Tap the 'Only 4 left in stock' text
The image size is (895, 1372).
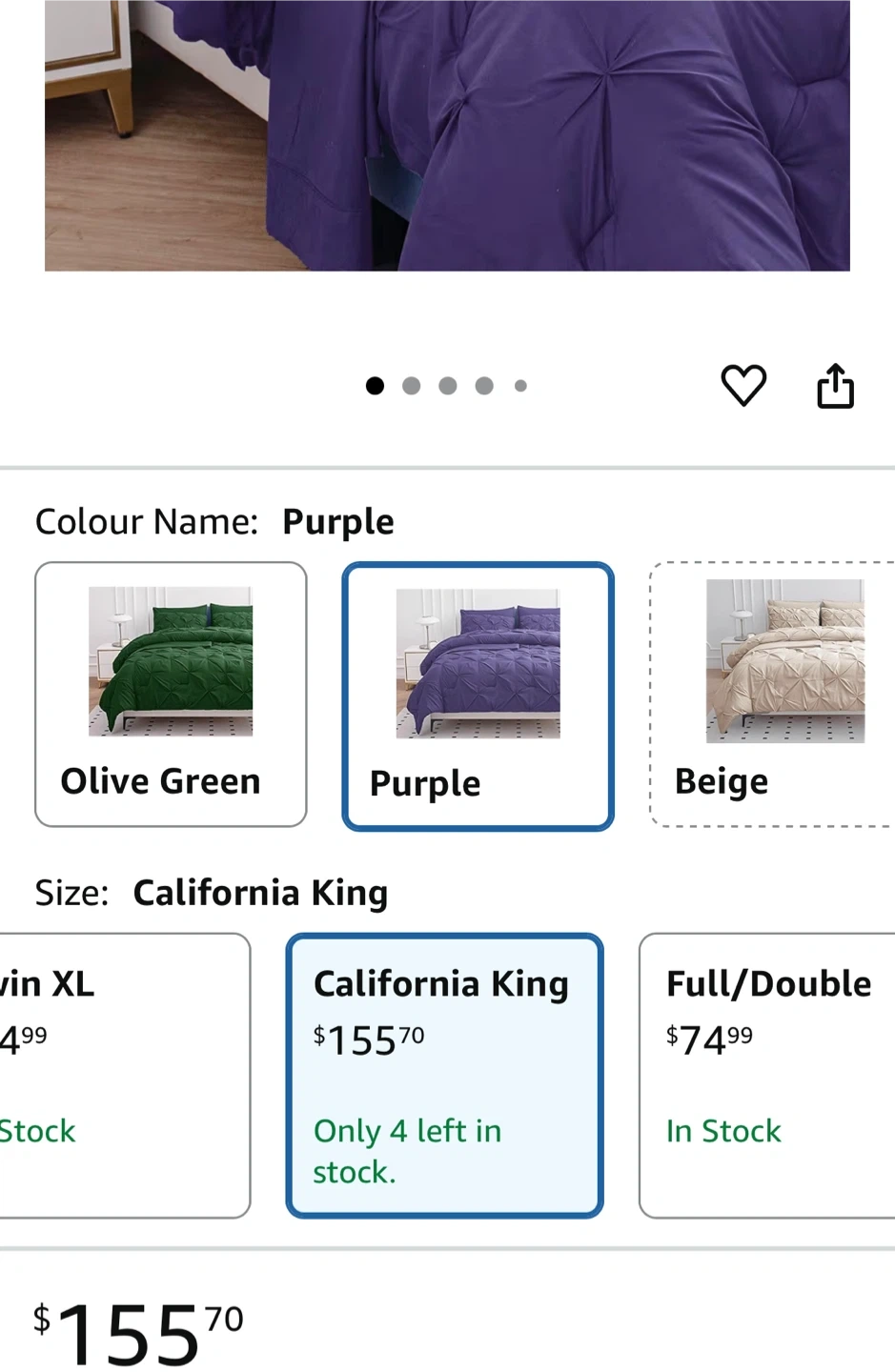pyautogui.click(x=408, y=1151)
